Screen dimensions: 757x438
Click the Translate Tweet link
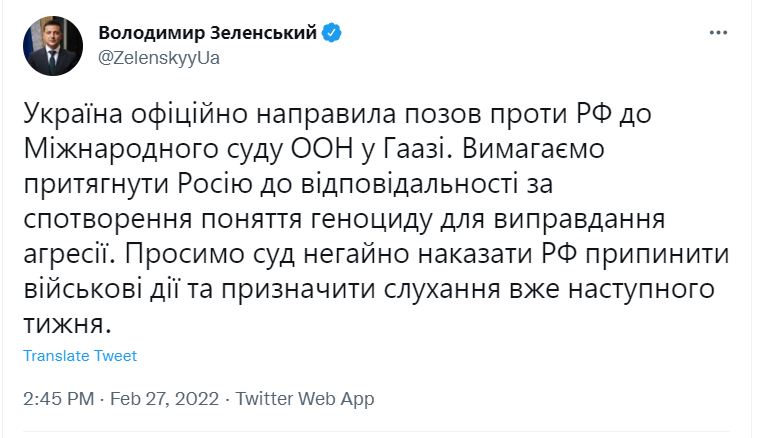tap(80, 356)
